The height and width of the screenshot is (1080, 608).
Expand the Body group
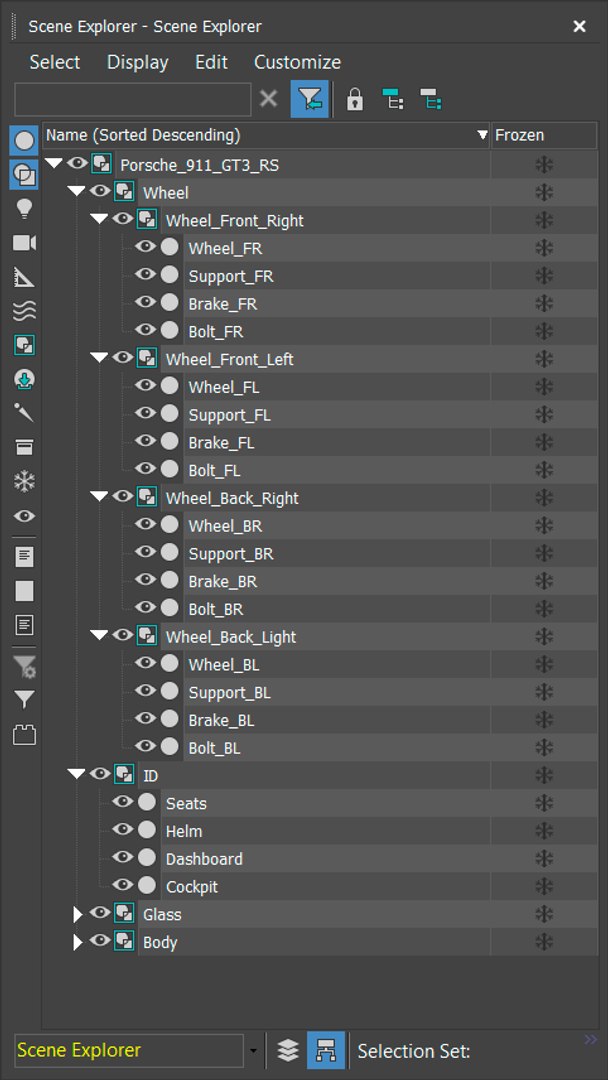tap(78, 942)
